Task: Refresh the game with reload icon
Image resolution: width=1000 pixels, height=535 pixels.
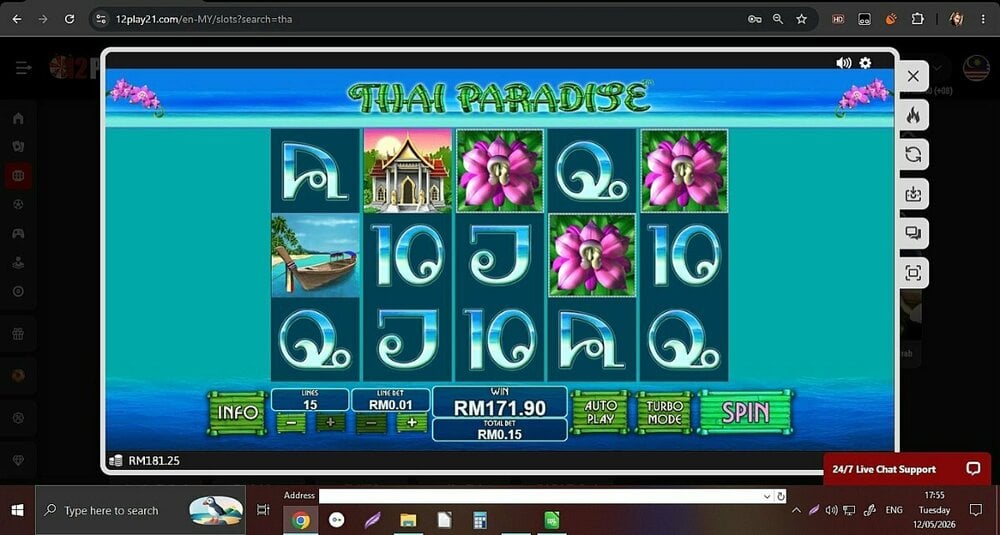Action: pyautogui.click(x=913, y=154)
